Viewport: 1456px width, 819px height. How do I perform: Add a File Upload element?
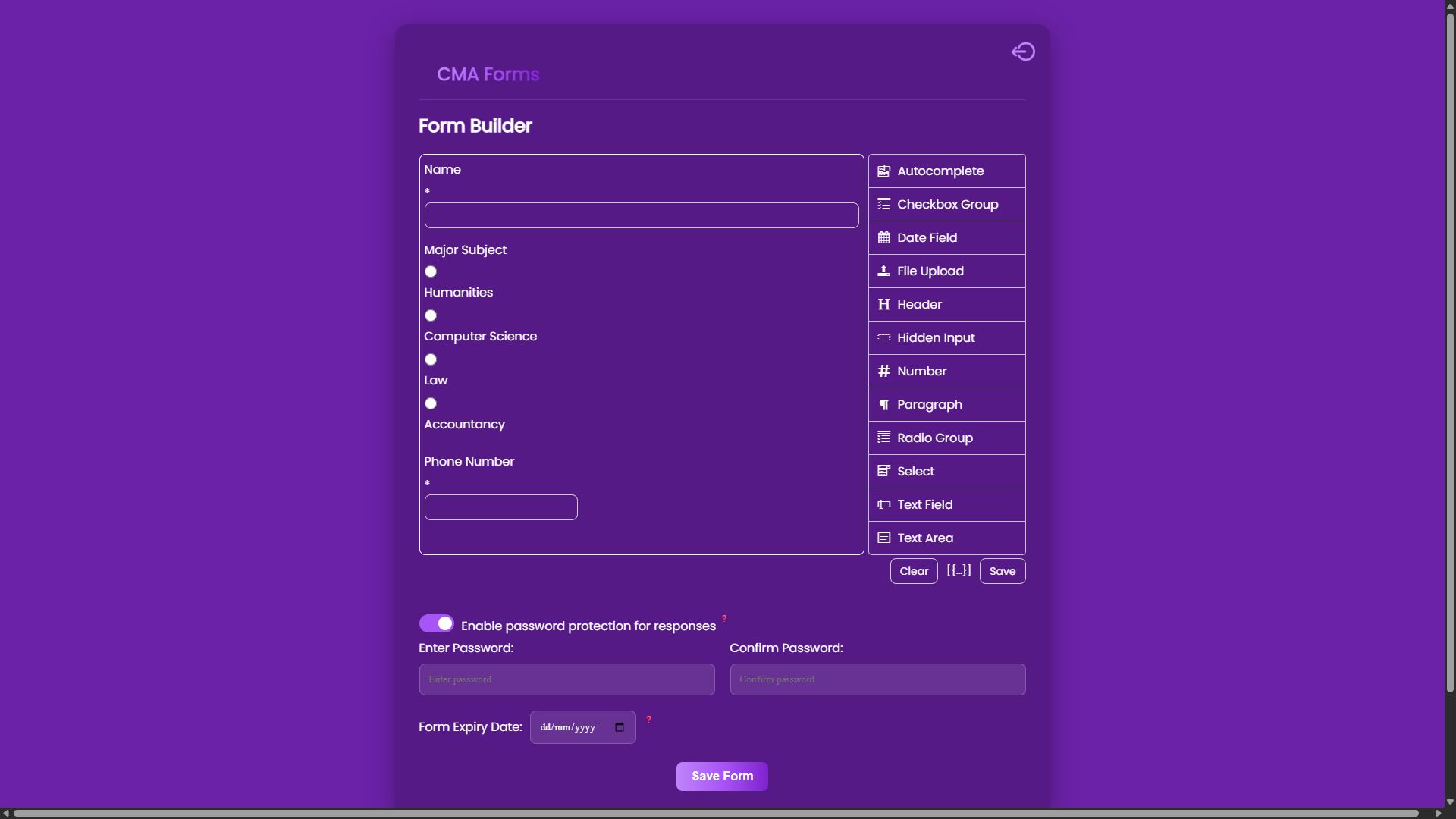[946, 271]
